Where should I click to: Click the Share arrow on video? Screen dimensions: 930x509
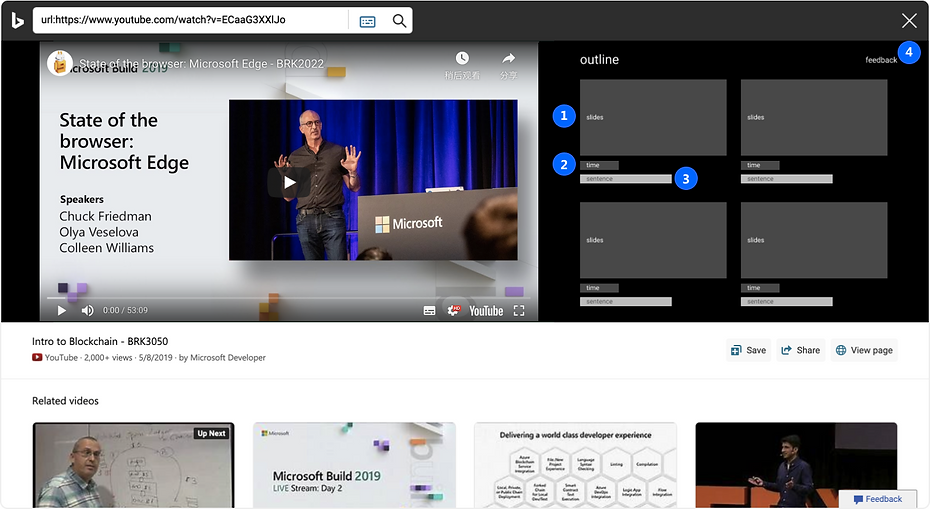coord(508,58)
